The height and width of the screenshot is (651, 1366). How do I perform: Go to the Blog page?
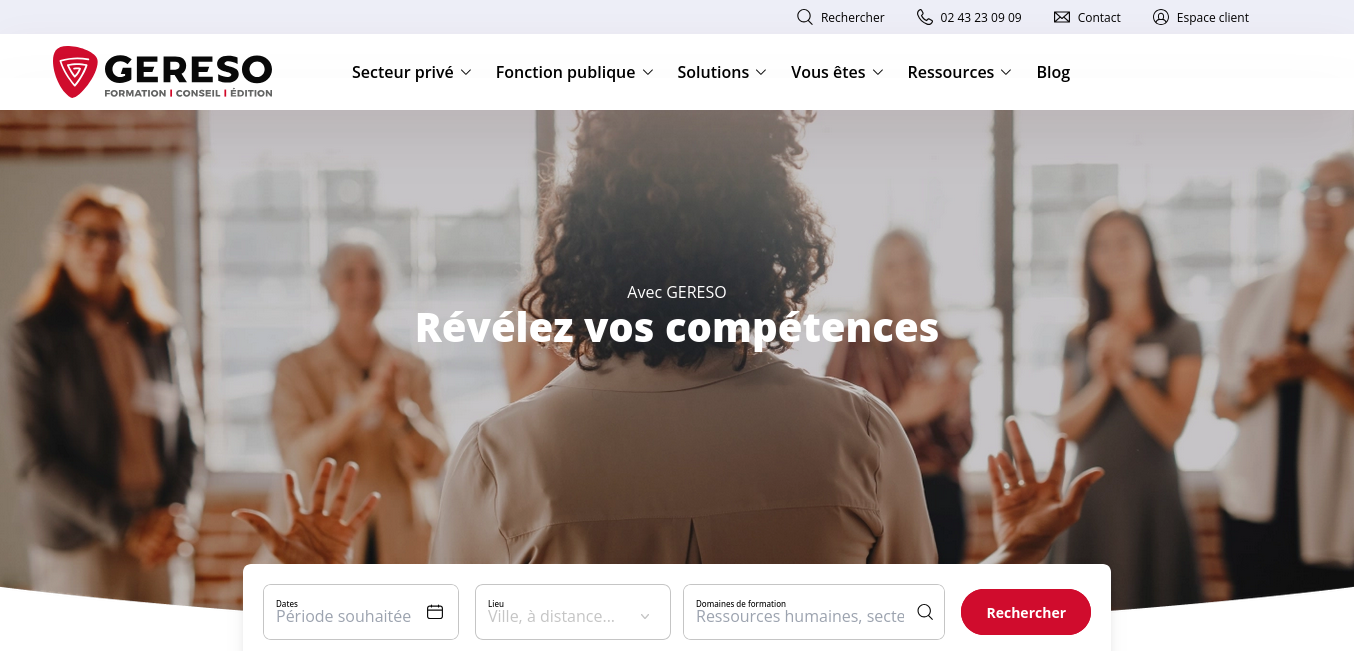(1053, 72)
